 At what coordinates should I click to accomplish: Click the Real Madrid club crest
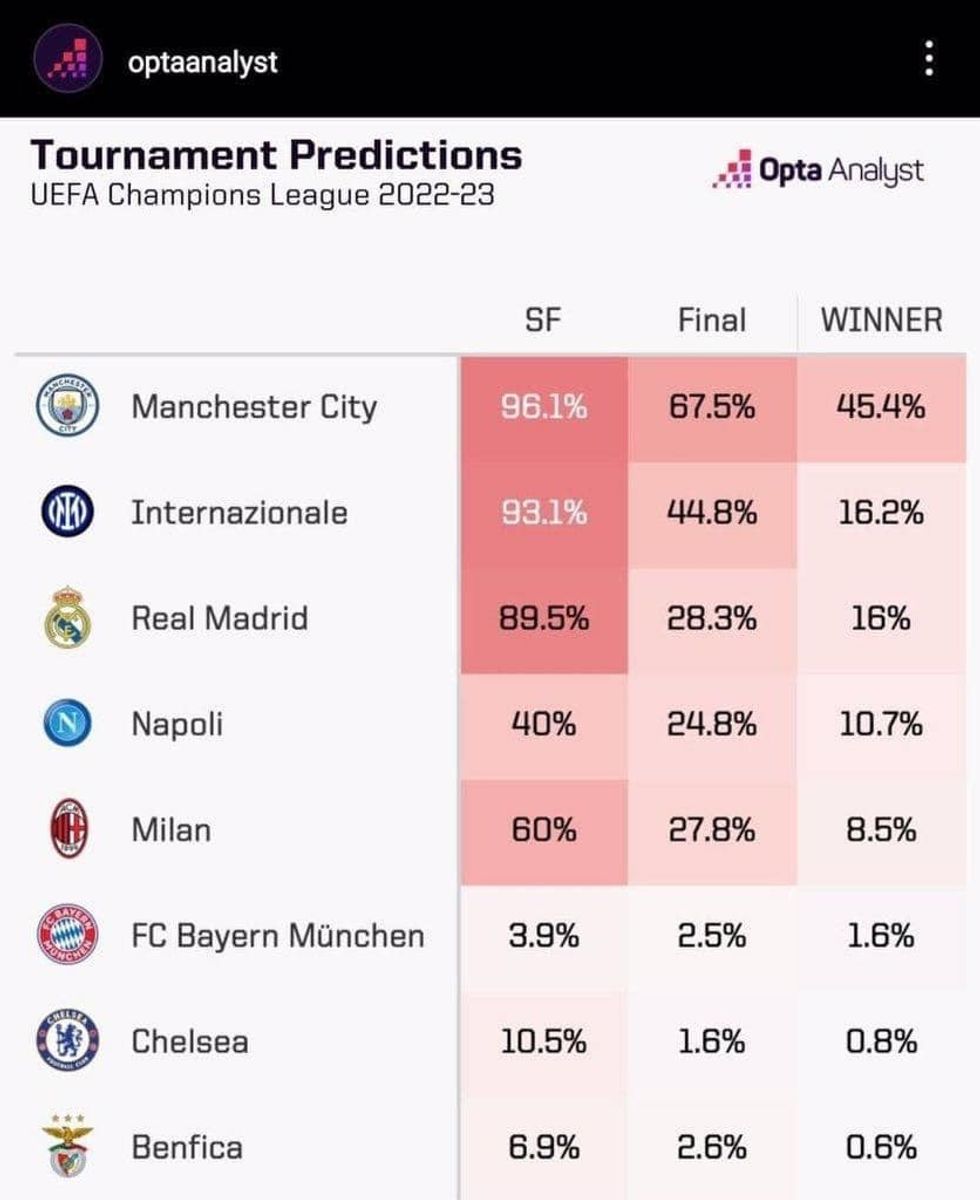click(x=68, y=618)
